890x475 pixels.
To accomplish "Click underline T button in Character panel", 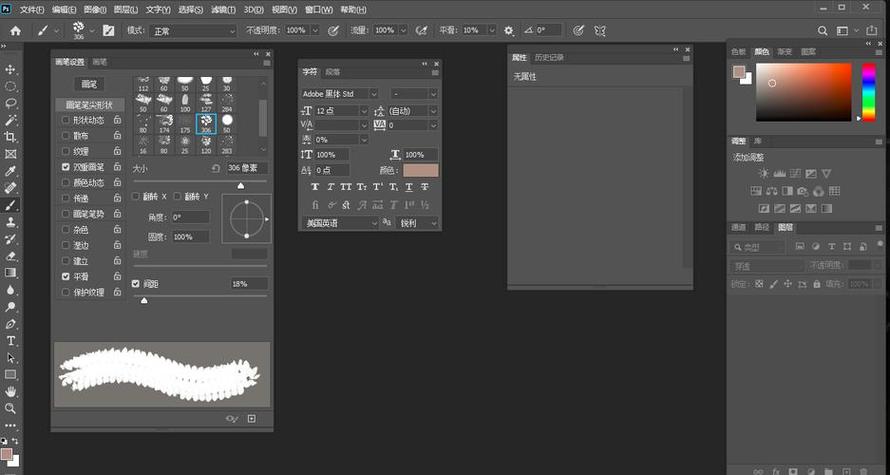I will point(409,187).
